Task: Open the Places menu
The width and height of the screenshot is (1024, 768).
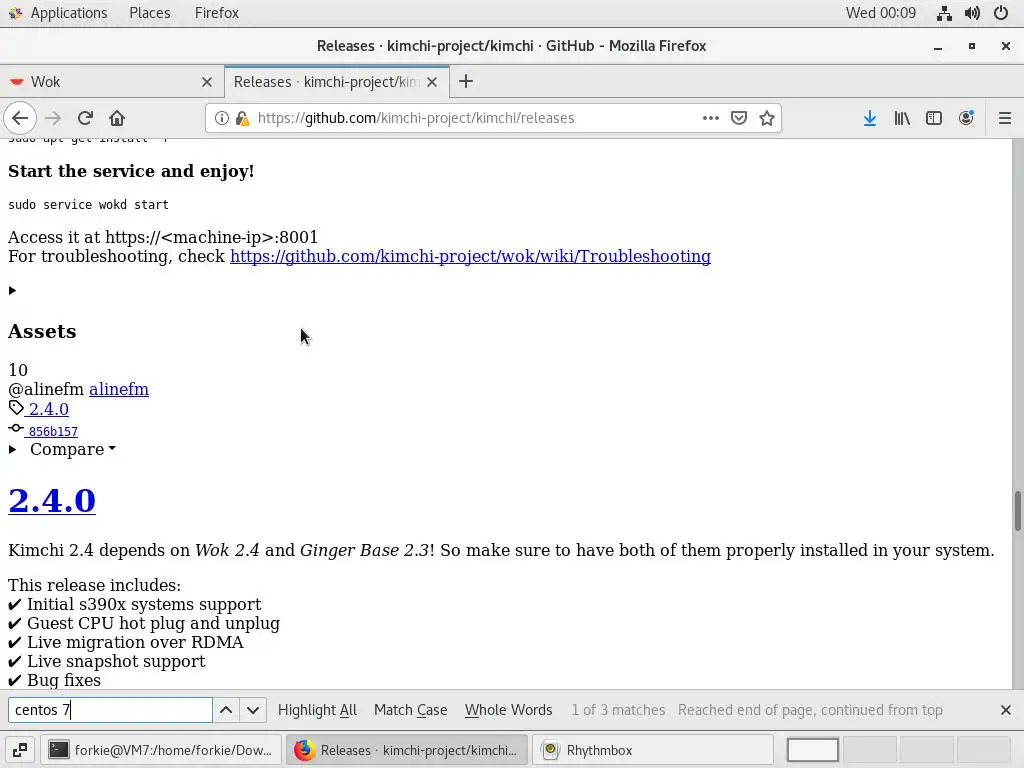Action: pyautogui.click(x=150, y=13)
